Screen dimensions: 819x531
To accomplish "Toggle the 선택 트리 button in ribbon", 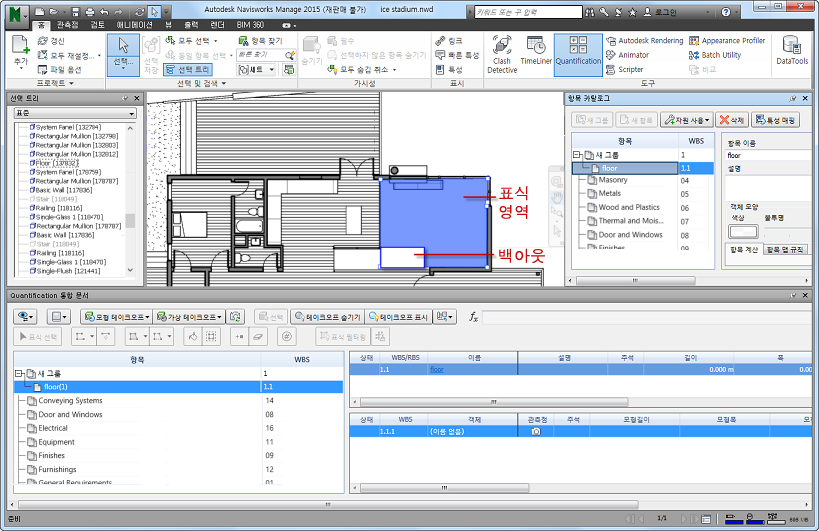I will (188, 69).
